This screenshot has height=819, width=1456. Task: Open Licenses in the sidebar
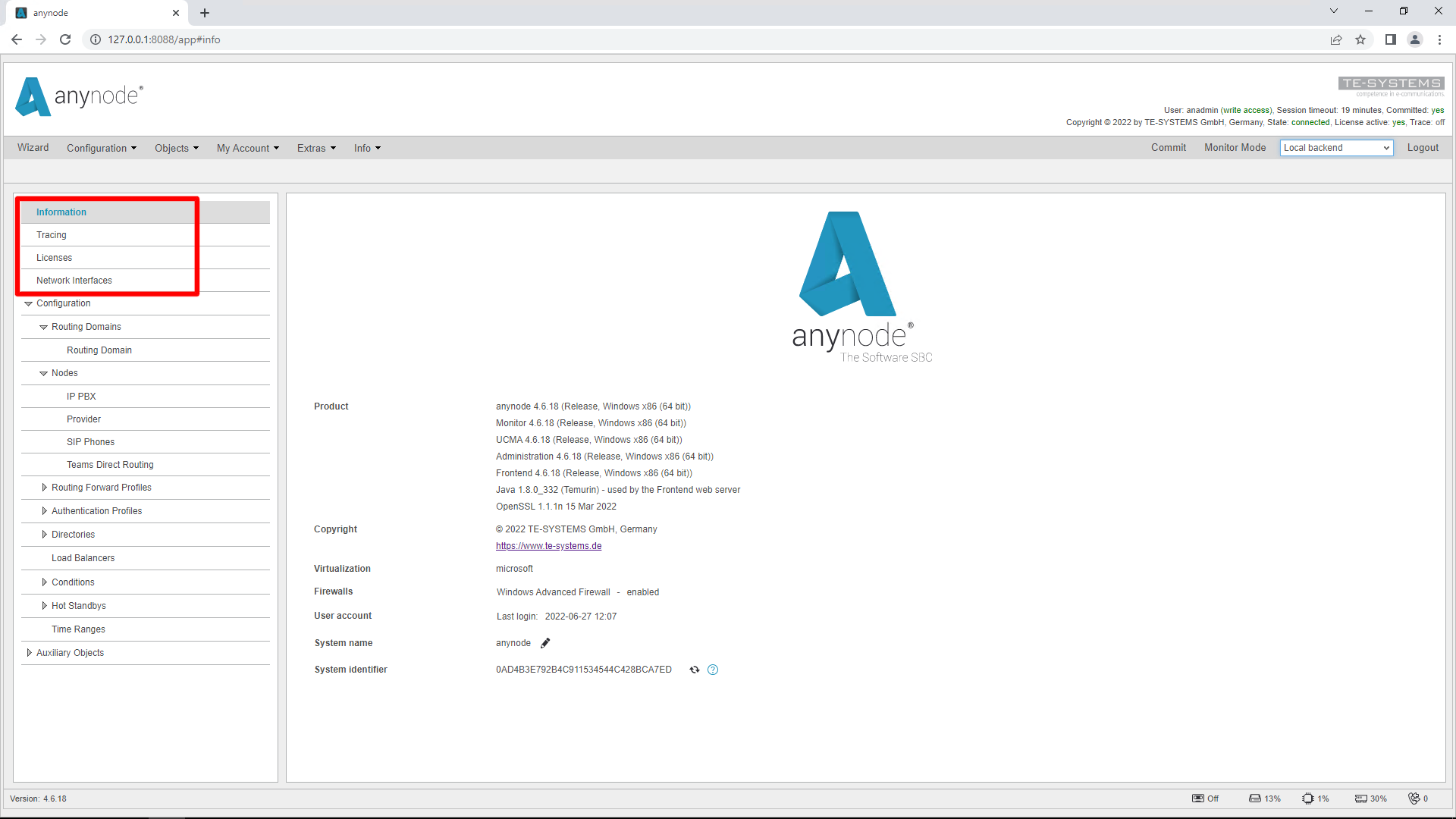(145, 258)
